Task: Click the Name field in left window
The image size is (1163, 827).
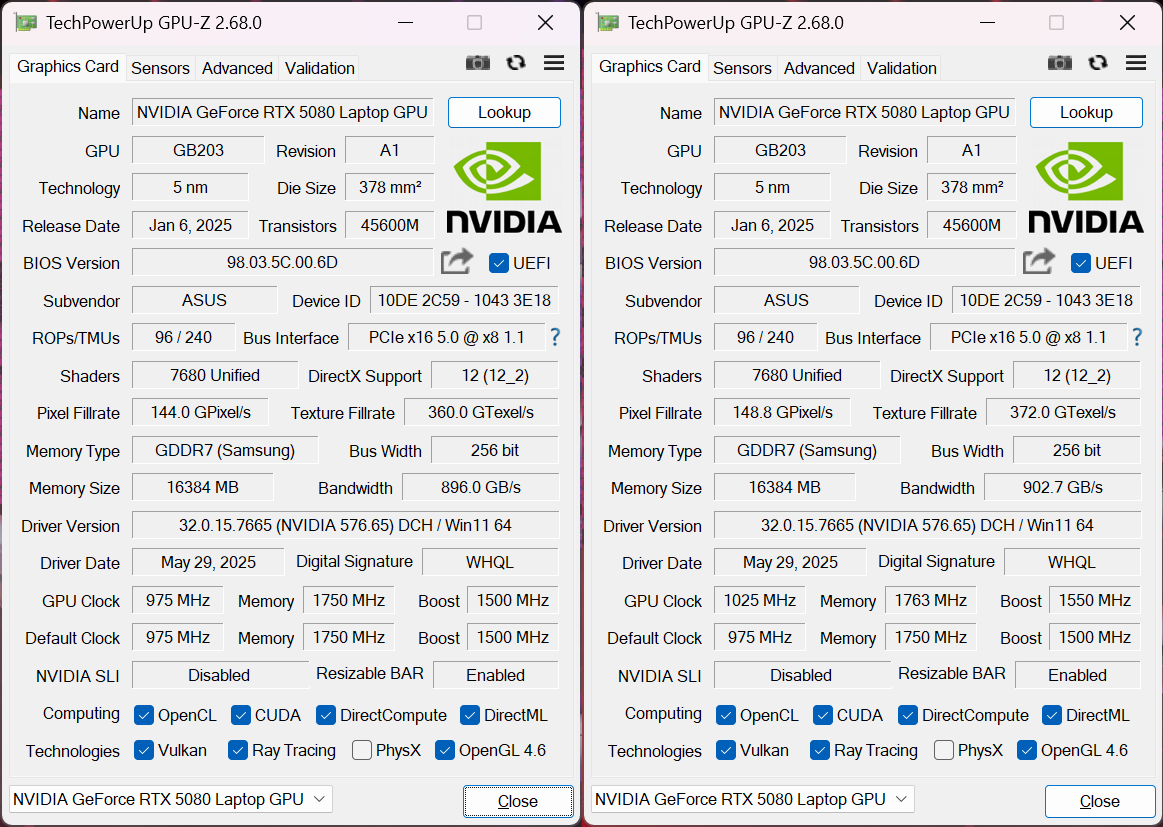Action: (283, 112)
